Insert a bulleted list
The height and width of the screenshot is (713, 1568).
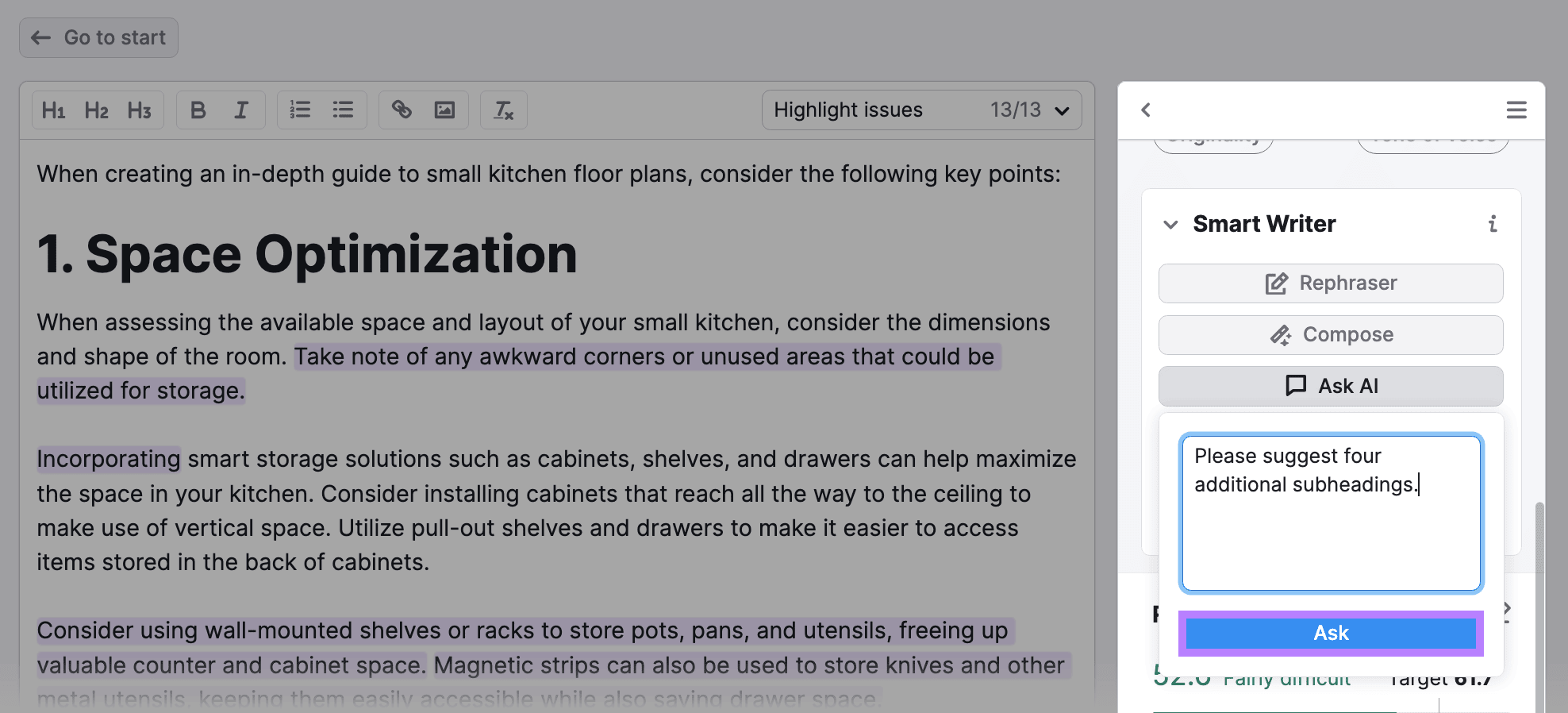pos(343,110)
